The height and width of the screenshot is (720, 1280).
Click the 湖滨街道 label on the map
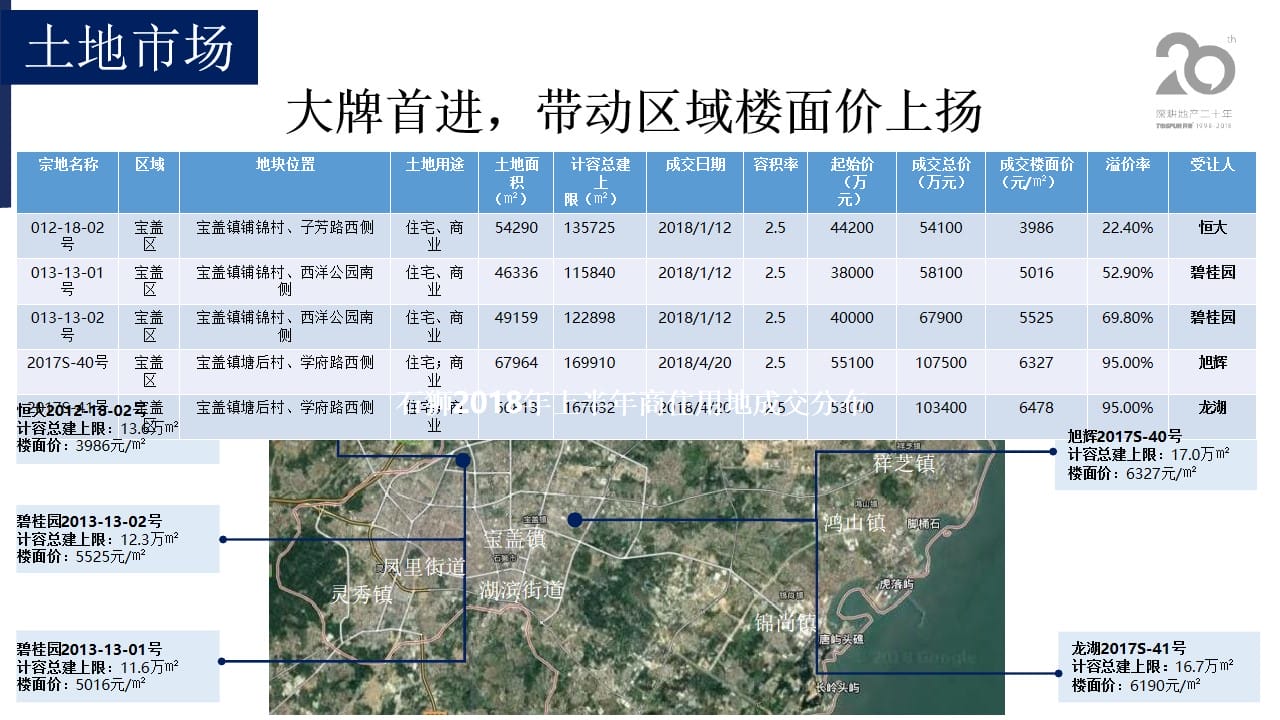(521, 590)
